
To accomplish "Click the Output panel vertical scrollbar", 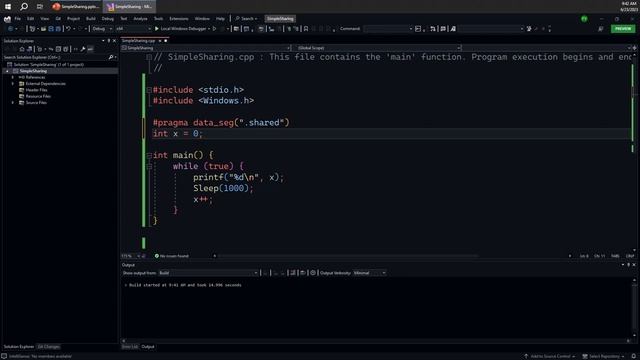I will tap(634, 308).
